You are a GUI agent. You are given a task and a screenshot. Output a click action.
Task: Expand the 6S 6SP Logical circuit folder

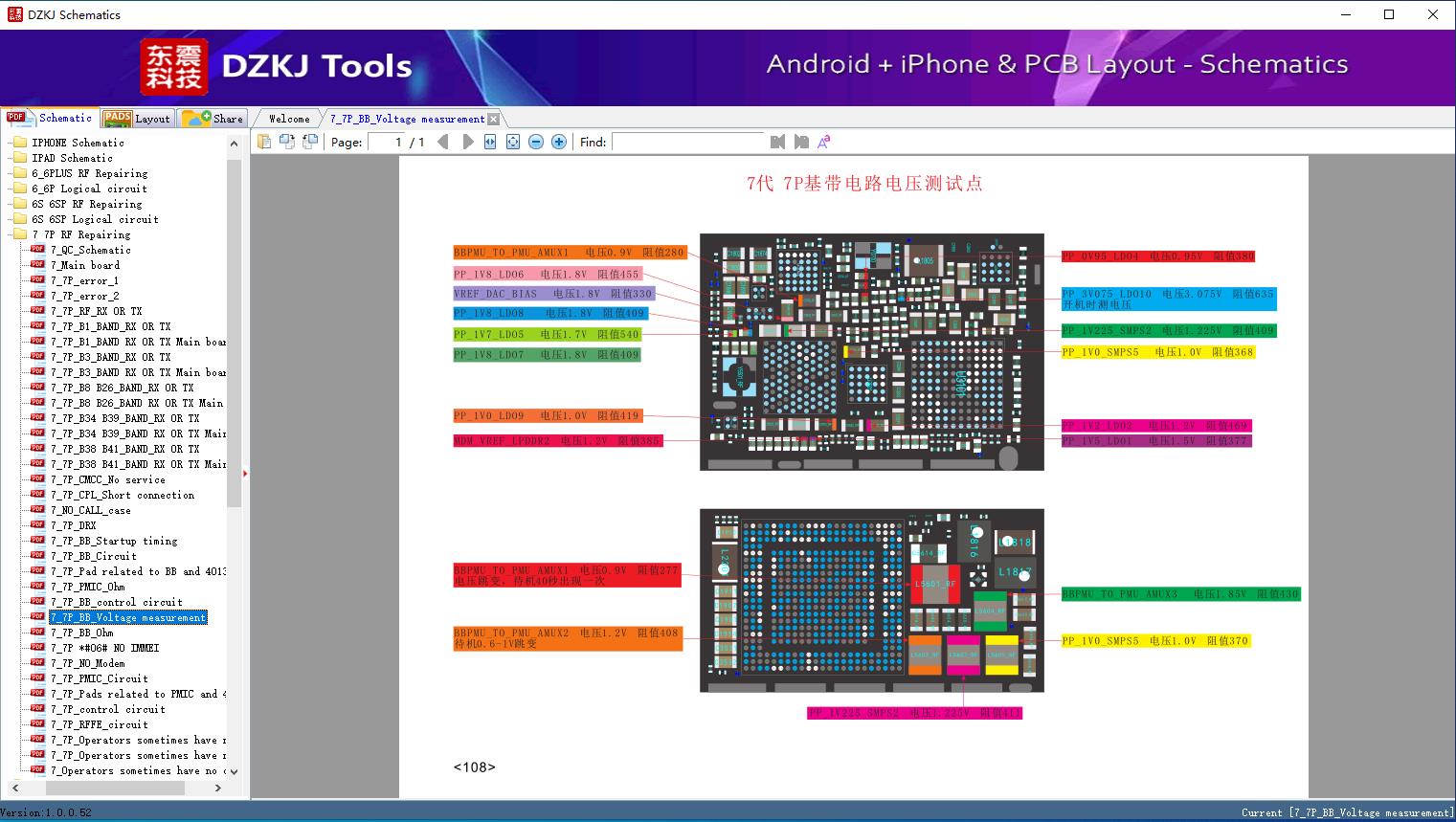click(95, 219)
